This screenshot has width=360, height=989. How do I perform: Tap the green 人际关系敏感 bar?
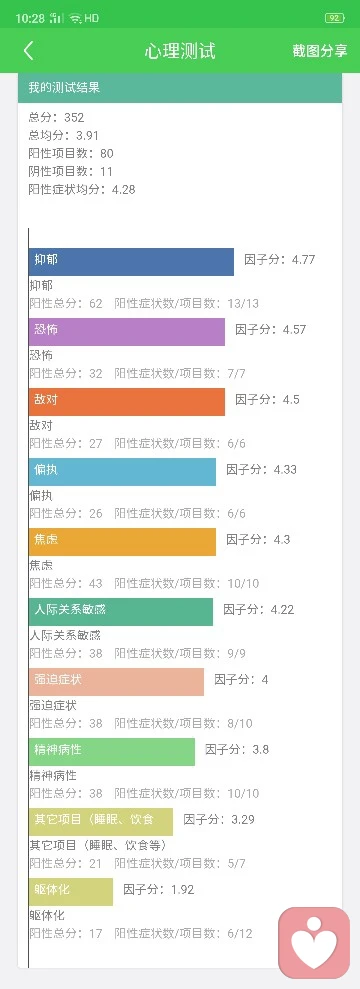click(x=121, y=612)
